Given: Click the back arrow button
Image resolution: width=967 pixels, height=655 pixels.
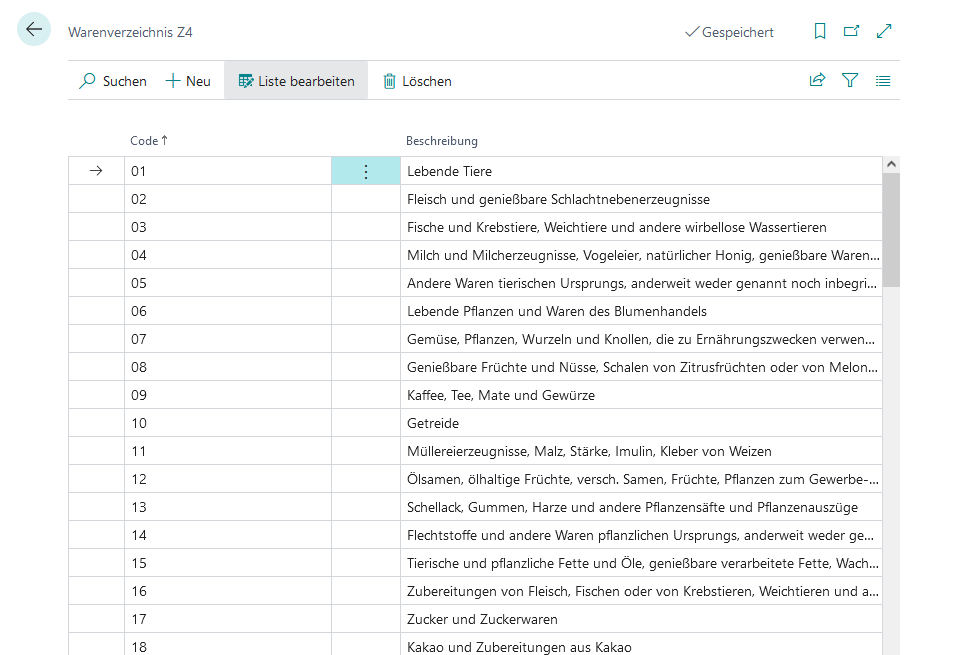Looking at the screenshot, I should (x=34, y=29).
